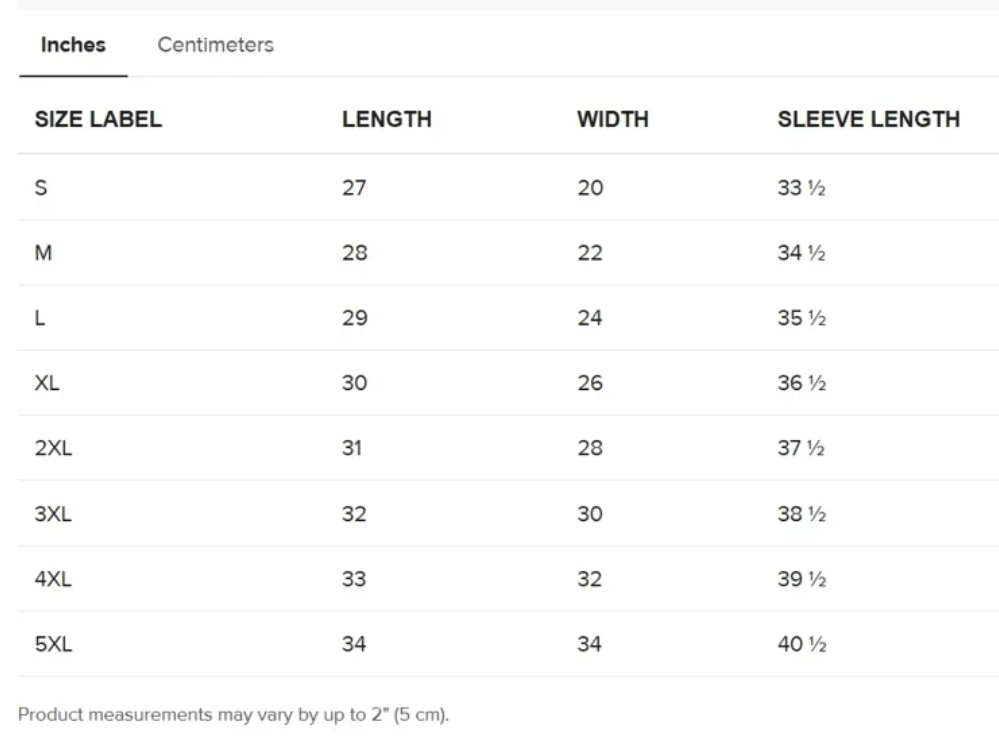Click the product measurements disclaimer text
Image resolution: width=999 pixels, height=738 pixels.
(233, 715)
